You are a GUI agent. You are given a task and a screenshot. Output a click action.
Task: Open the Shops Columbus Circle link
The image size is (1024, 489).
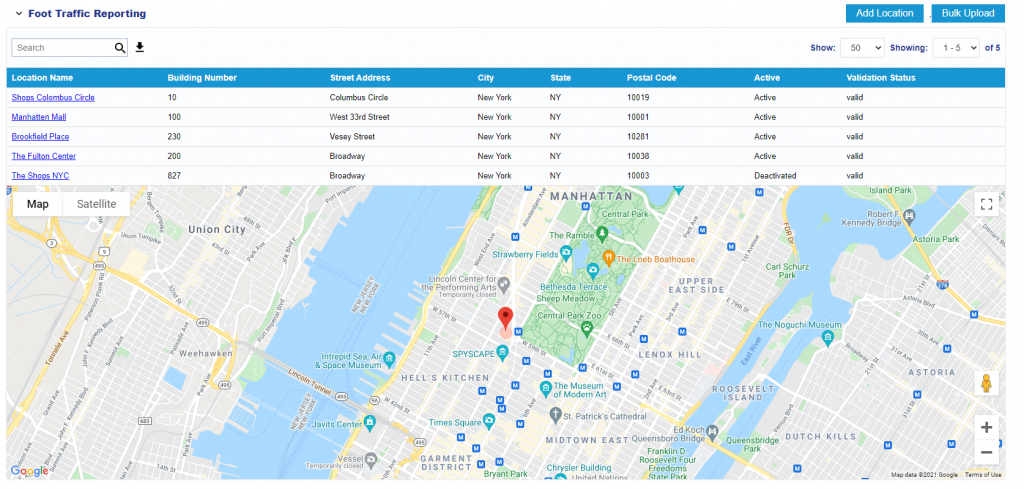pyautogui.click(x=53, y=97)
